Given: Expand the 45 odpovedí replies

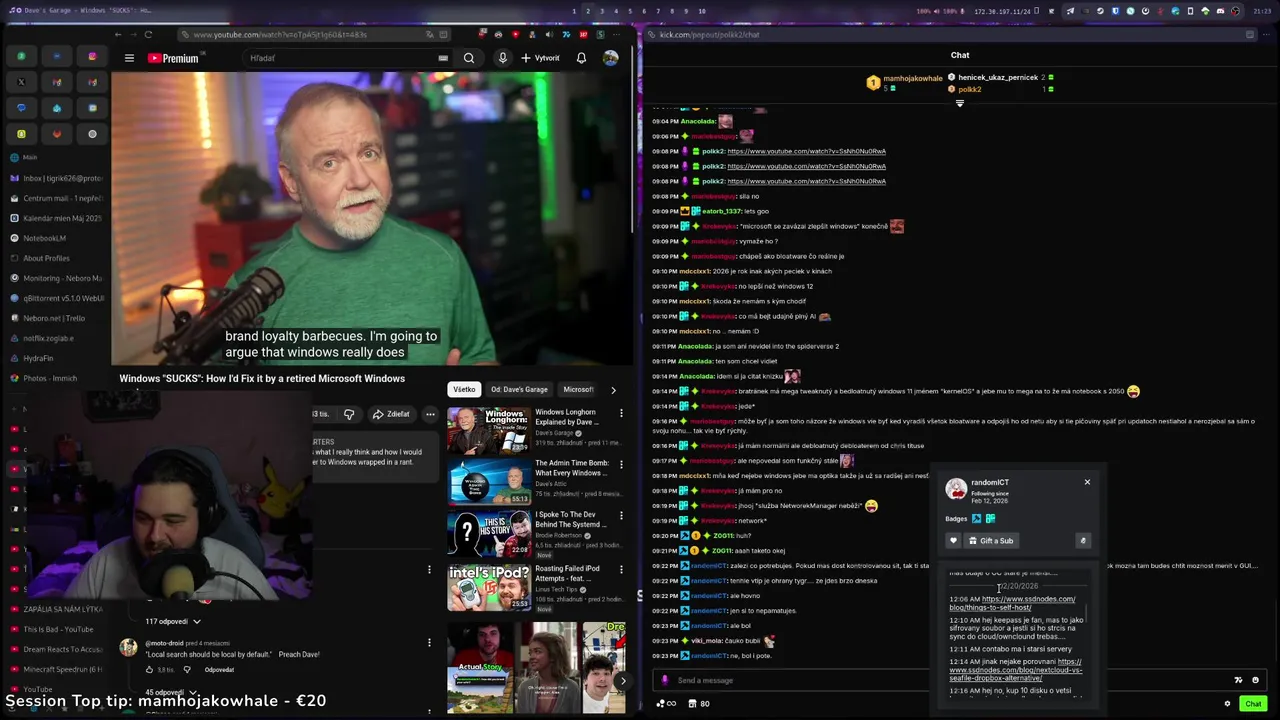Looking at the screenshot, I should point(172,692).
